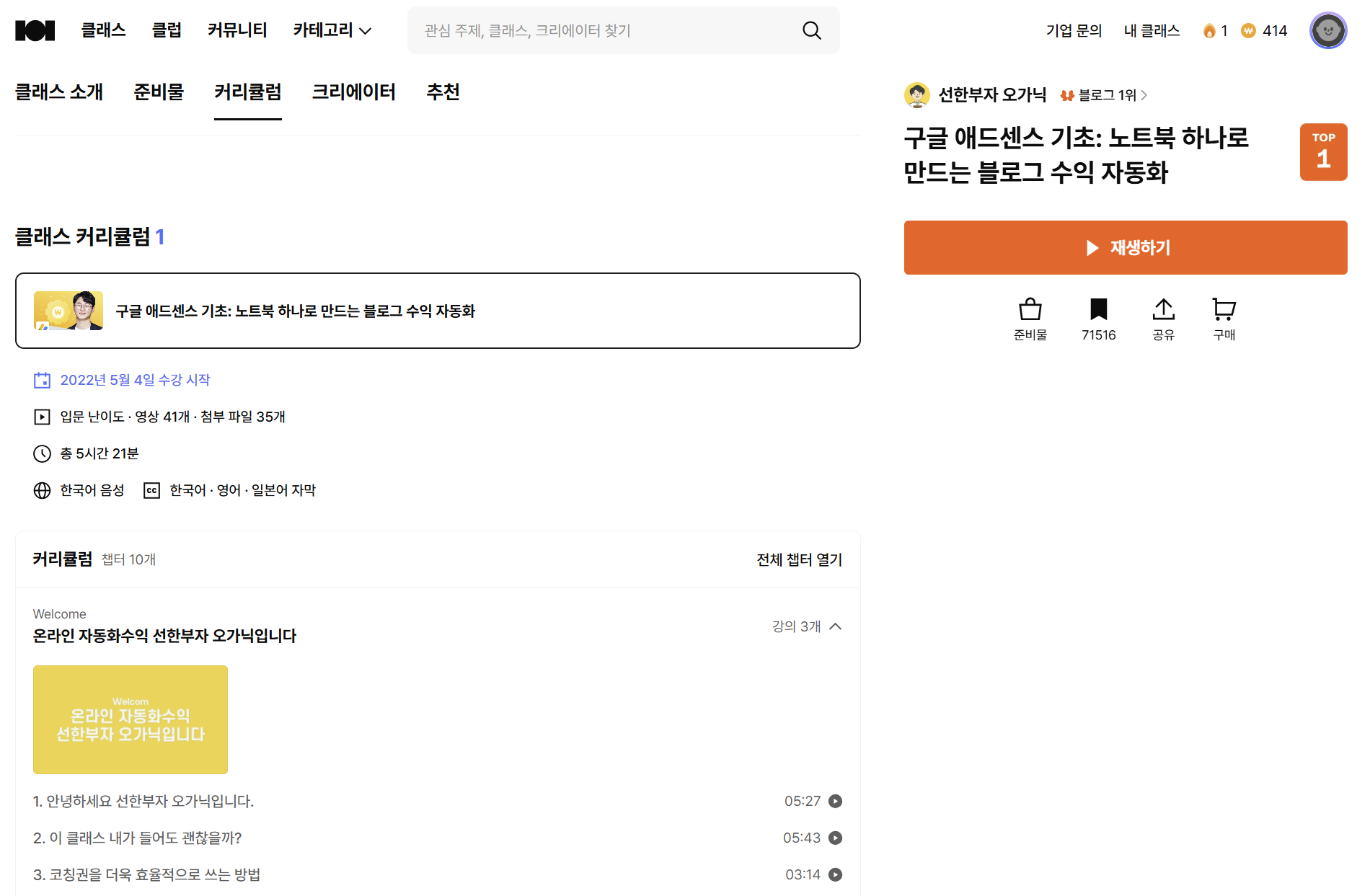Screen dimensions: 1370x896
Task: Click chapter title 온라인 자동화수익 선한부자 오가닉입니다
Action: [164, 636]
